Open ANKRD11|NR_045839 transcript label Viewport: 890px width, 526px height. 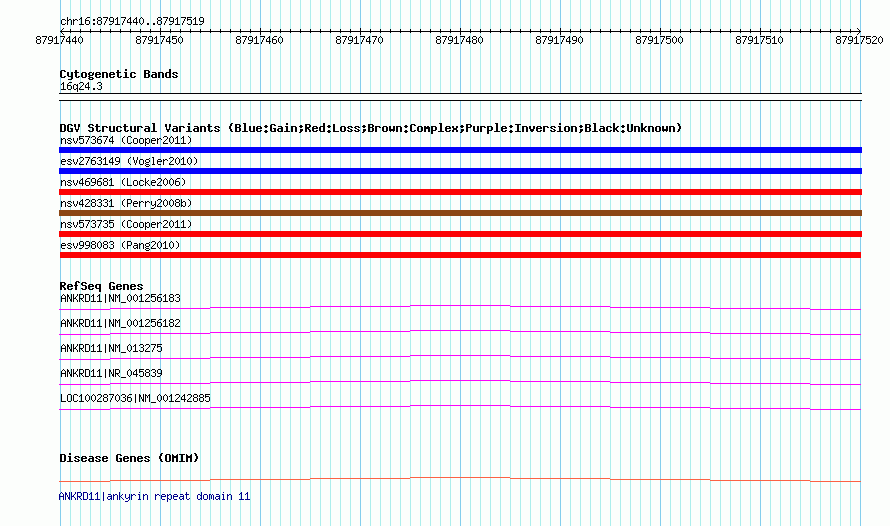111,373
